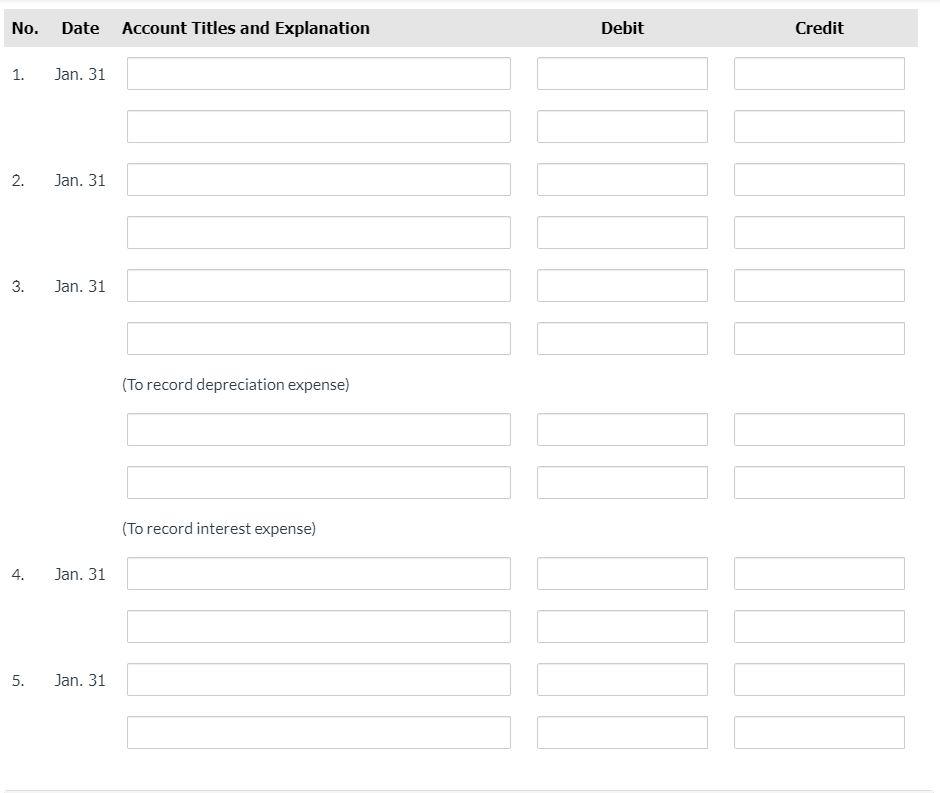940x793 pixels.
Task: Click debit field directly below depreciation note
Action: click(622, 430)
